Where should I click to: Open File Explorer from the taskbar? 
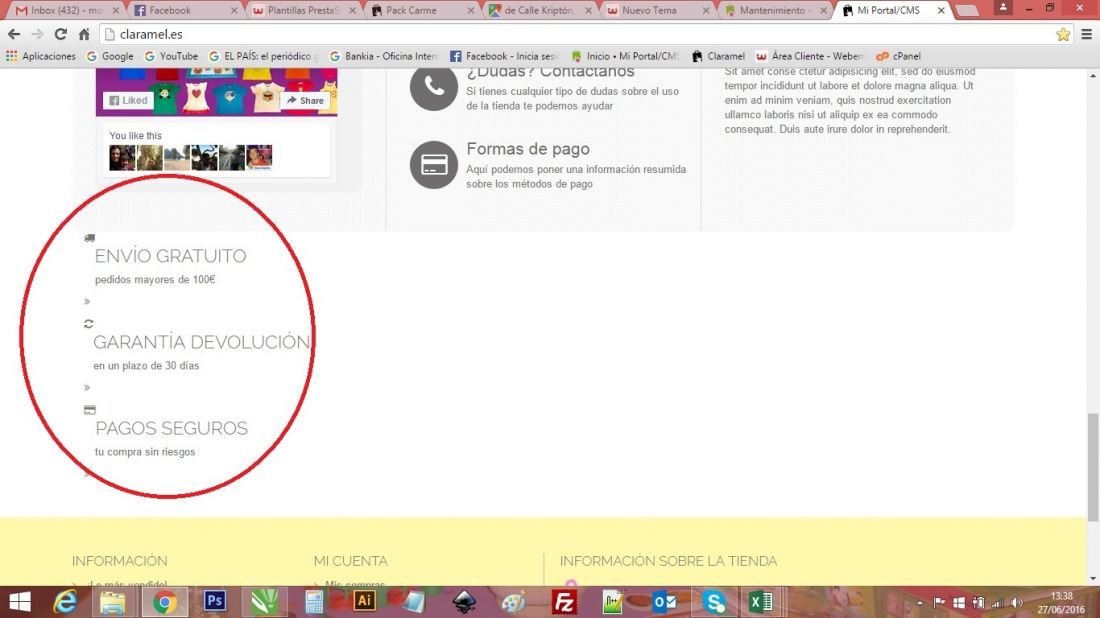click(112, 602)
